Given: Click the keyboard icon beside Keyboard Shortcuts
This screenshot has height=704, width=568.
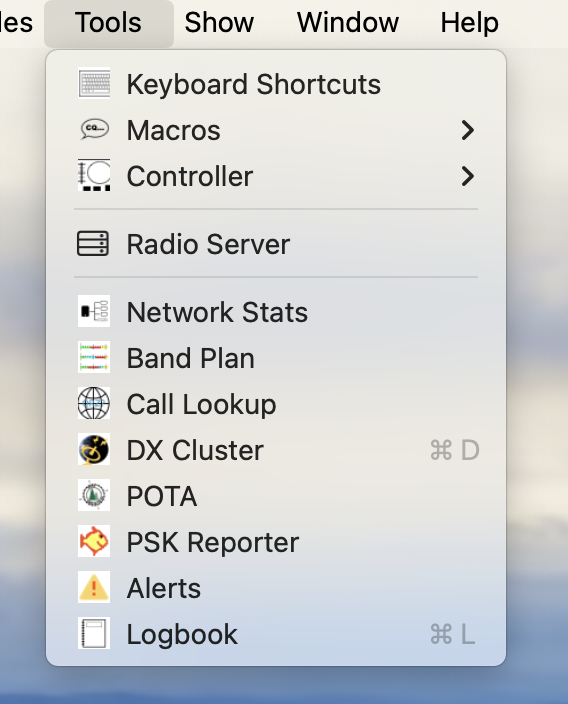Looking at the screenshot, I should click(94, 83).
